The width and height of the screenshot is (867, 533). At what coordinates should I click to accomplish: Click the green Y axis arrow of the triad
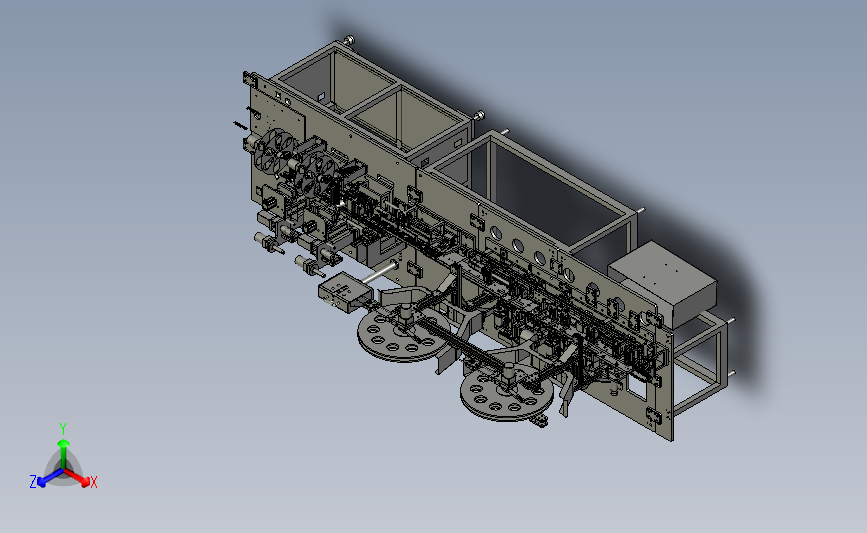tap(64, 452)
